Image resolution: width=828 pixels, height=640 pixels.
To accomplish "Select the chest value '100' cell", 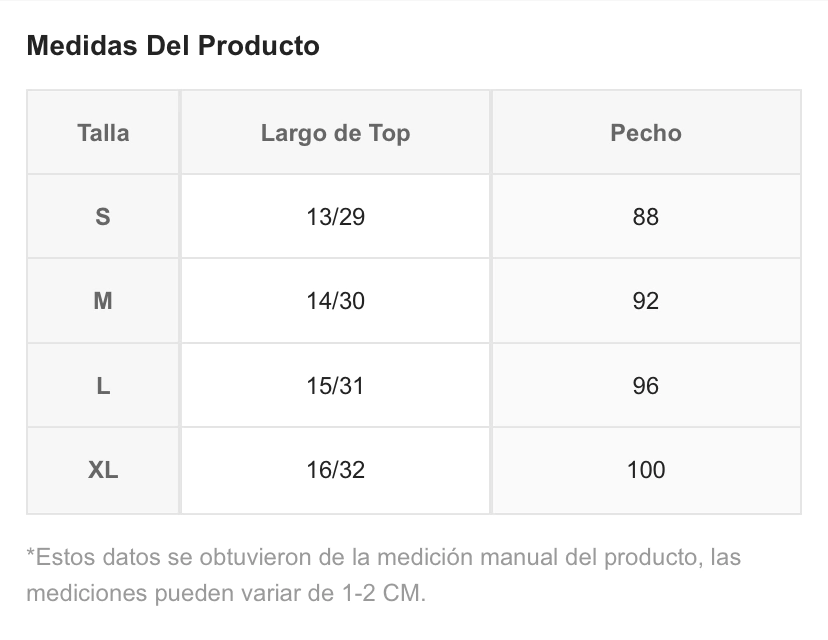I will coord(645,470).
